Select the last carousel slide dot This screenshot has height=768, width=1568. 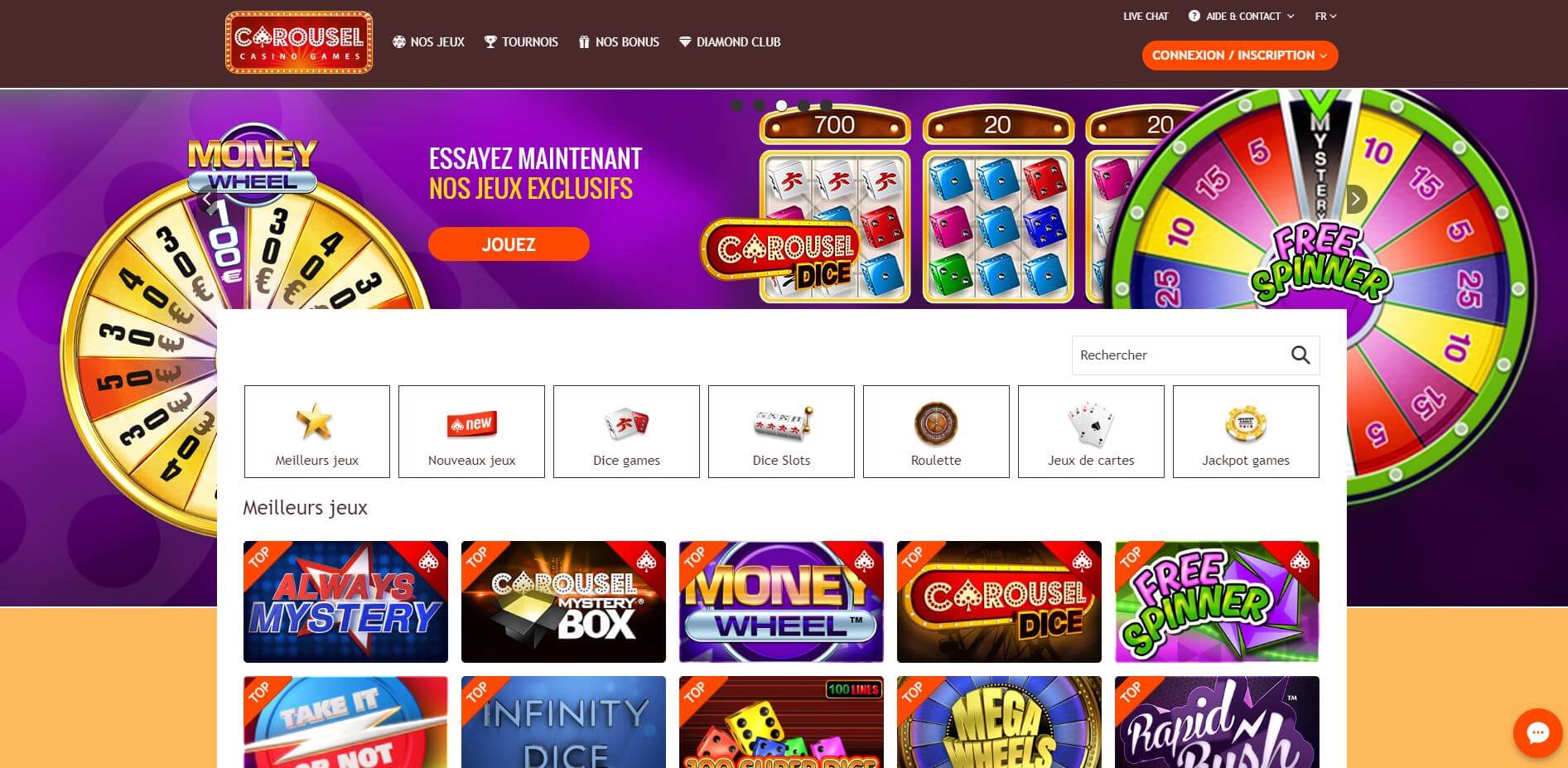(x=826, y=105)
